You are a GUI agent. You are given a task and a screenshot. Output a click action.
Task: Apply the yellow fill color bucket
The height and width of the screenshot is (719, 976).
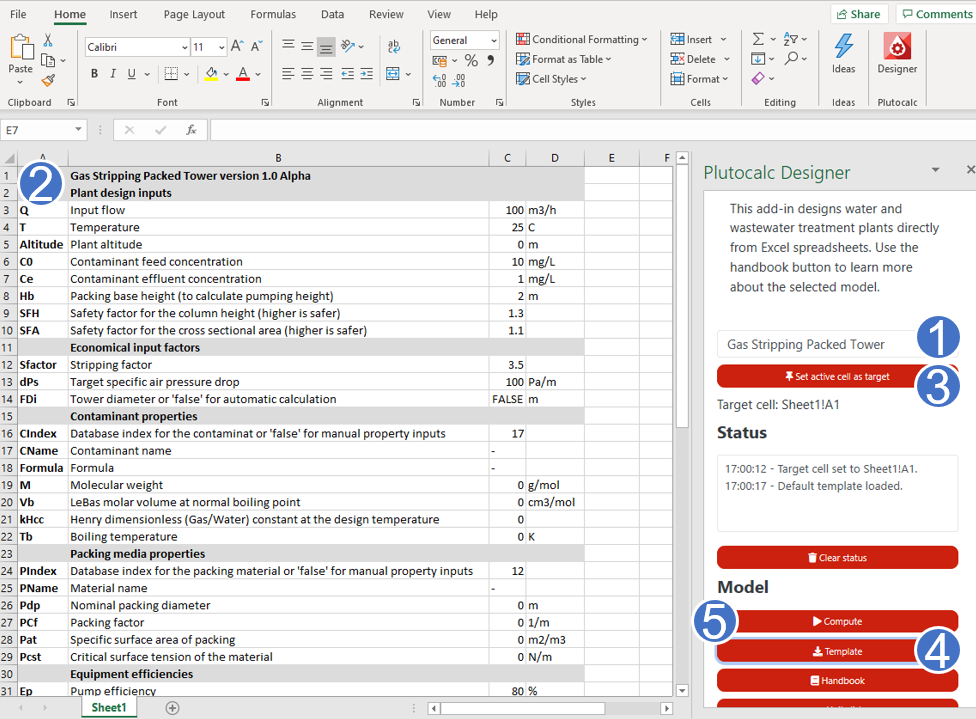(212, 74)
